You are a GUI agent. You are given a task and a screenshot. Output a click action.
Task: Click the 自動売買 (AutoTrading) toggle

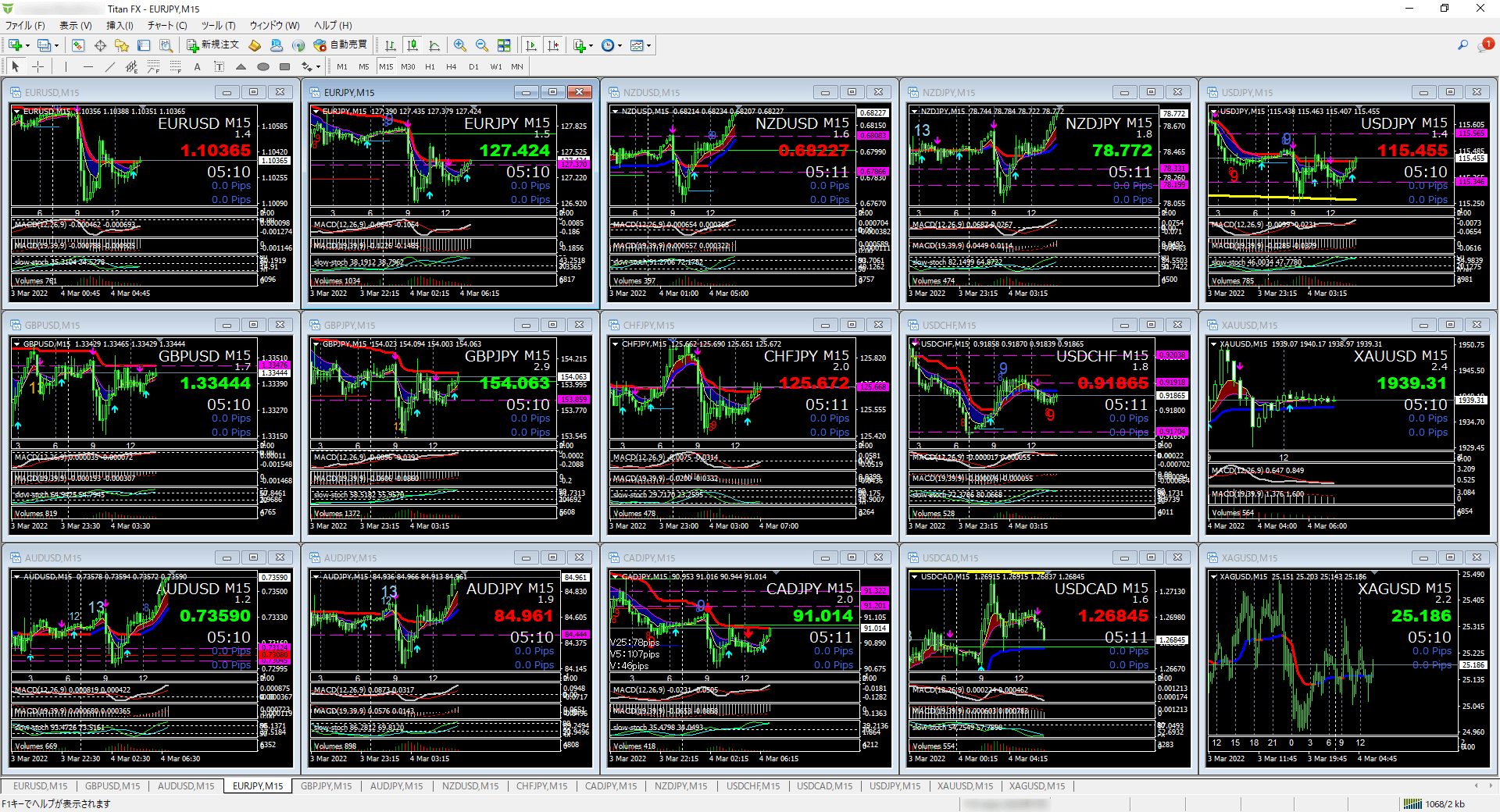(344, 45)
